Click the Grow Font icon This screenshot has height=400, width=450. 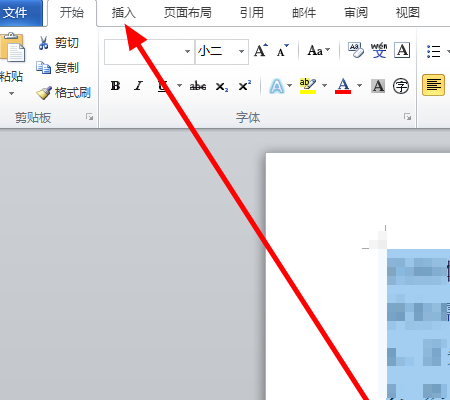tap(261, 51)
